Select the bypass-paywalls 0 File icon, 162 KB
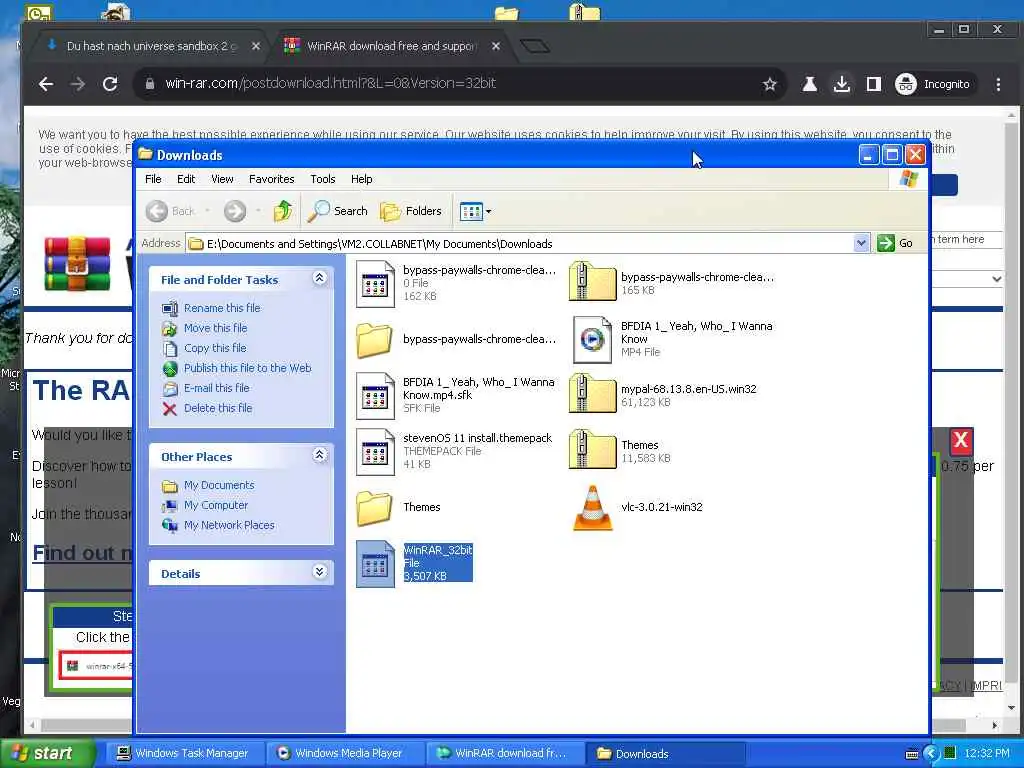 click(375, 283)
